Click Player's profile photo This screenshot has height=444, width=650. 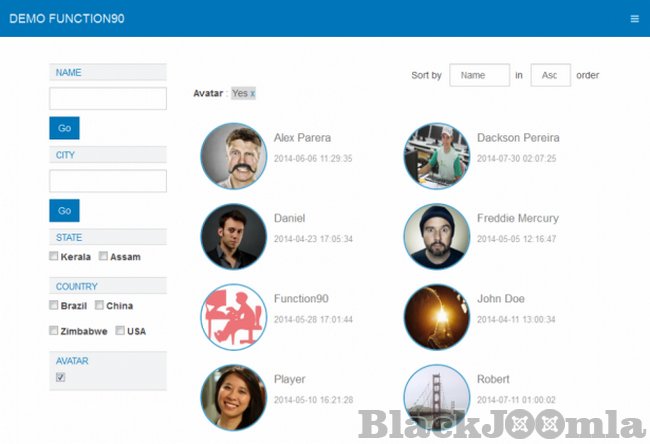[x=233, y=397]
